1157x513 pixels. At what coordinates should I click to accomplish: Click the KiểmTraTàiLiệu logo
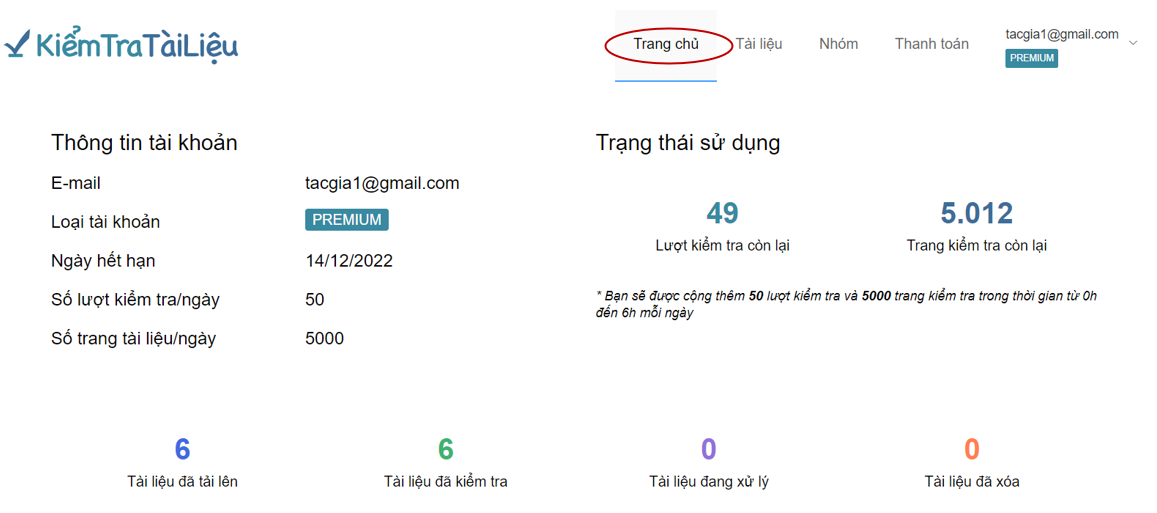[121, 47]
